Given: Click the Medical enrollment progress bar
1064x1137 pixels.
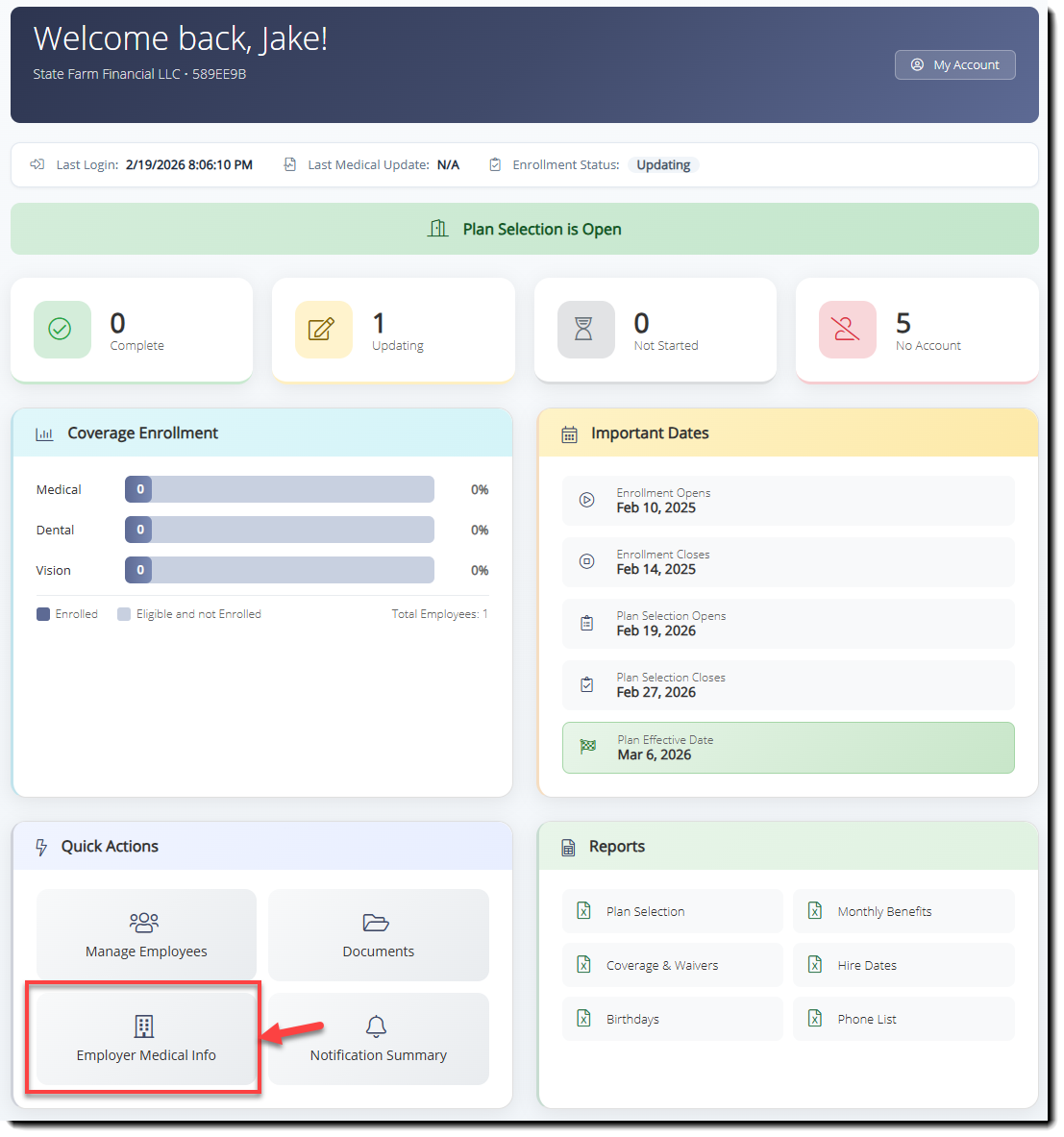Looking at the screenshot, I should point(280,489).
